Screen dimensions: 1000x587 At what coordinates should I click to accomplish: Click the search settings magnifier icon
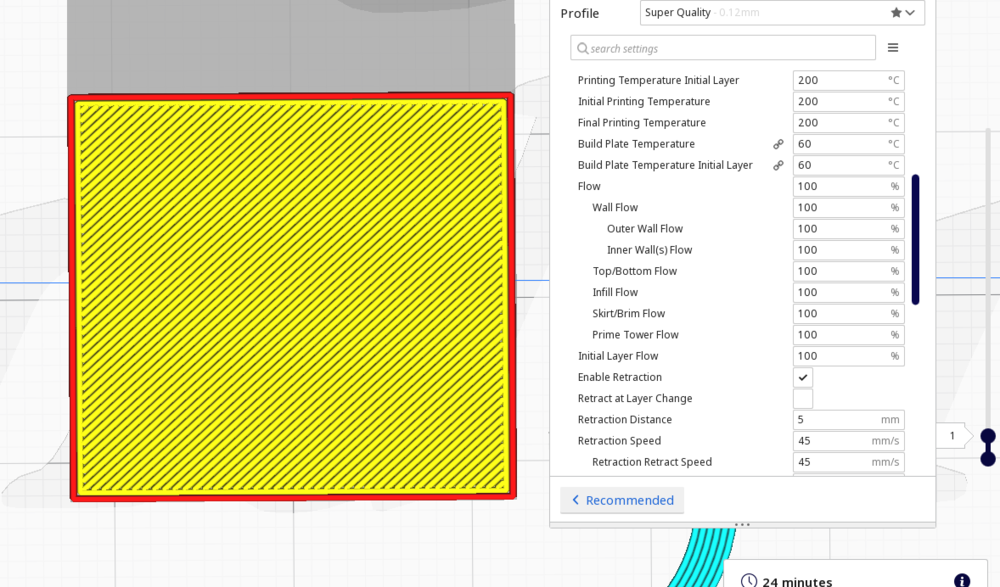582,48
